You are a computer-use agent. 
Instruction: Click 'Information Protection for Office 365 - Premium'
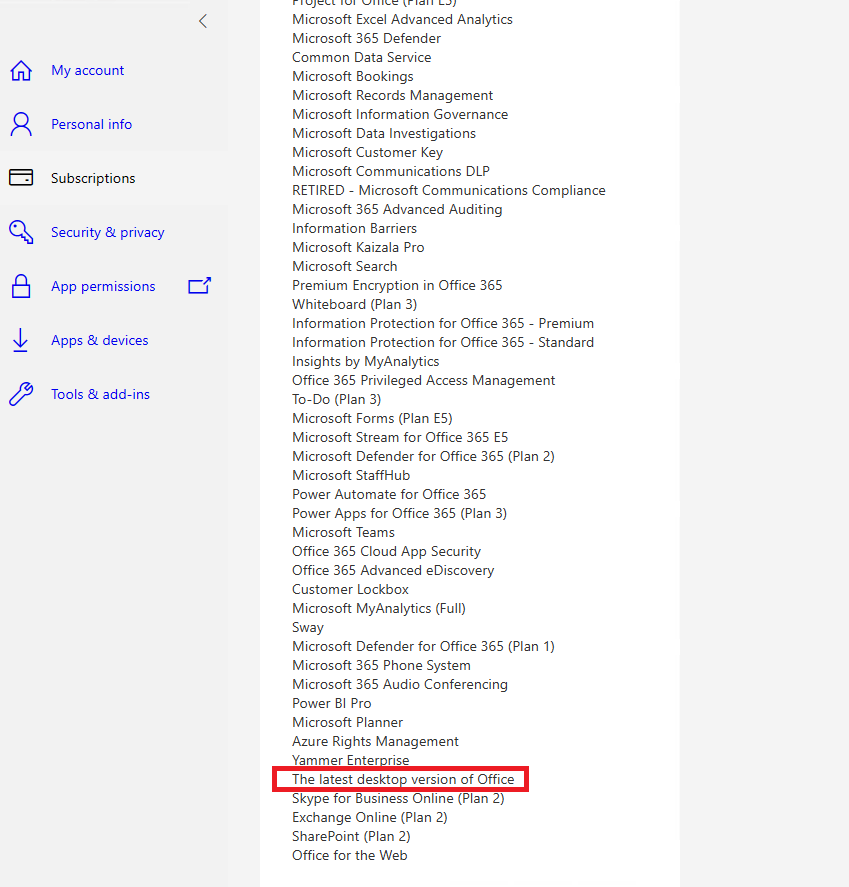pos(443,324)
